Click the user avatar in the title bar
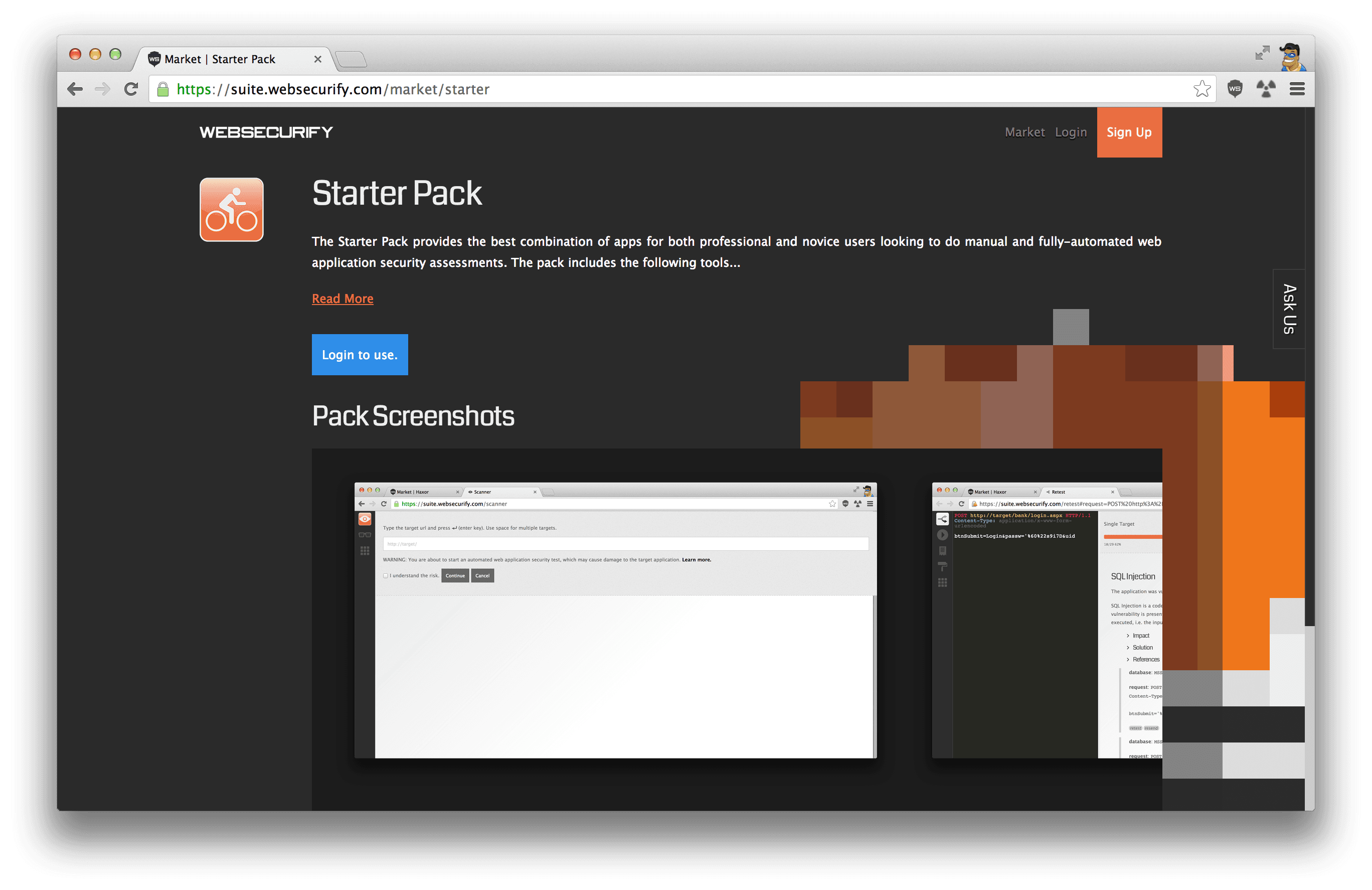The height and width of the screenshot is (890, 1372). point(1292,57)
